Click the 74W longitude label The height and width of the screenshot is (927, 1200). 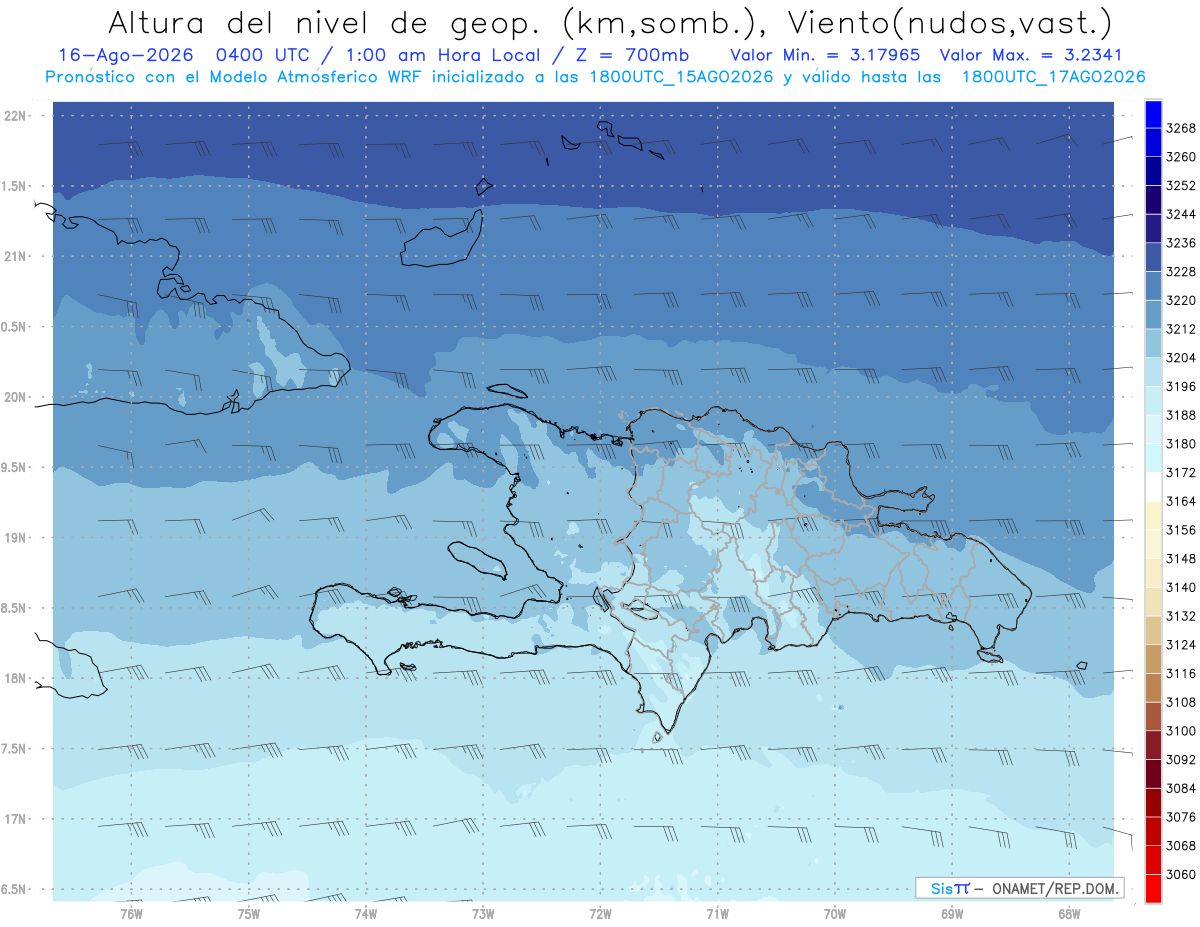click(x=366, y=913)
